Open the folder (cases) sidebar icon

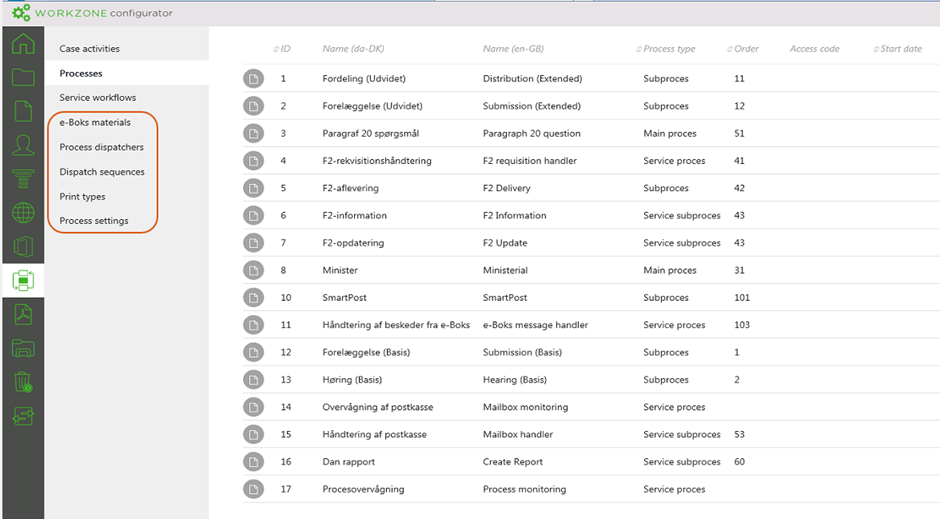(x=23, y=77)
